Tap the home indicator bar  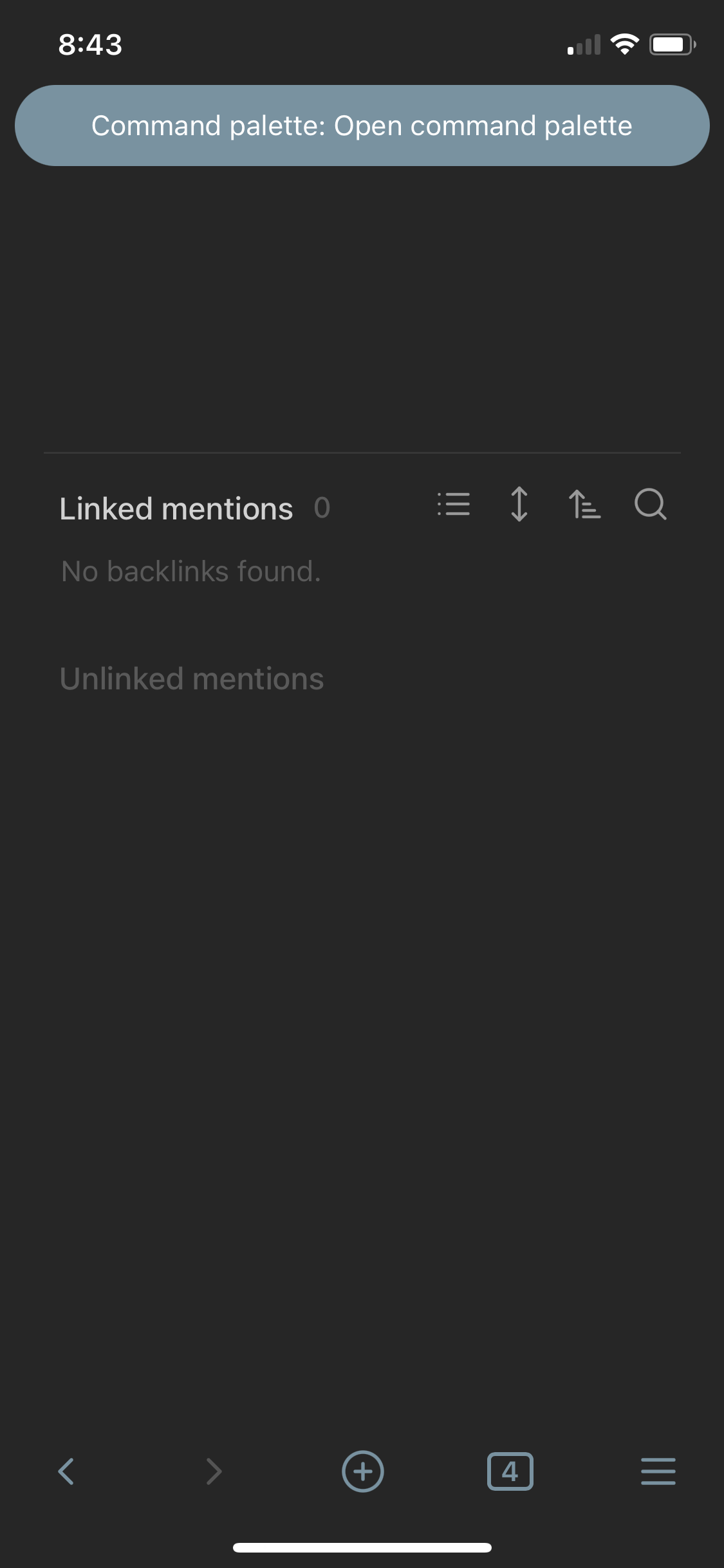pyautogui.click(x=362, y=1547)
